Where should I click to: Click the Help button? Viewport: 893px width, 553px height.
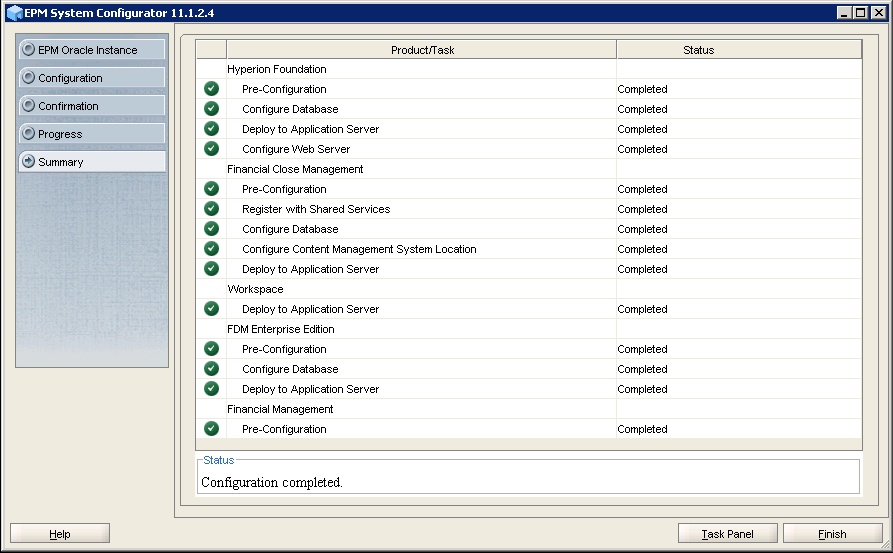coord(60,534)
